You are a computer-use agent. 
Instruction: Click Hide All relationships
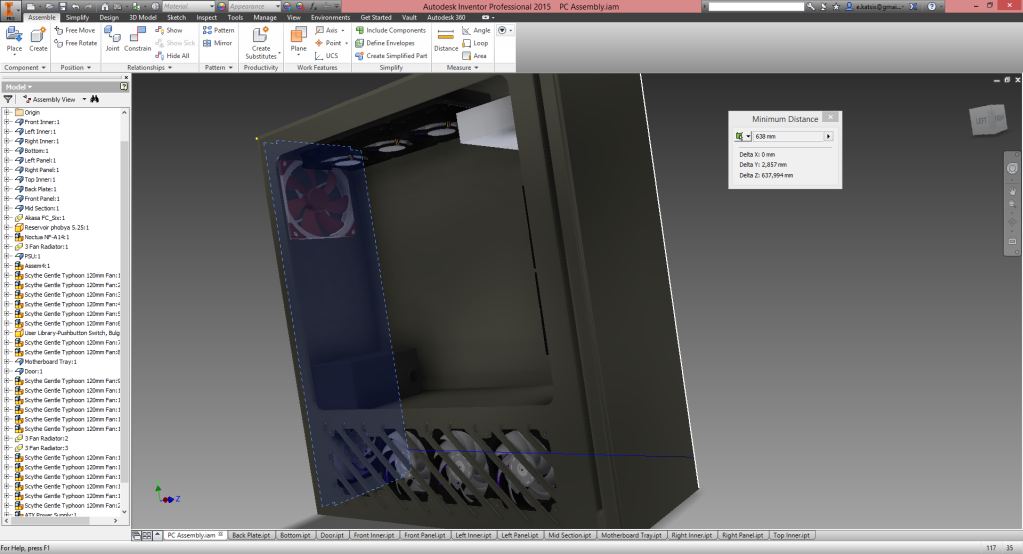(172, 56)
